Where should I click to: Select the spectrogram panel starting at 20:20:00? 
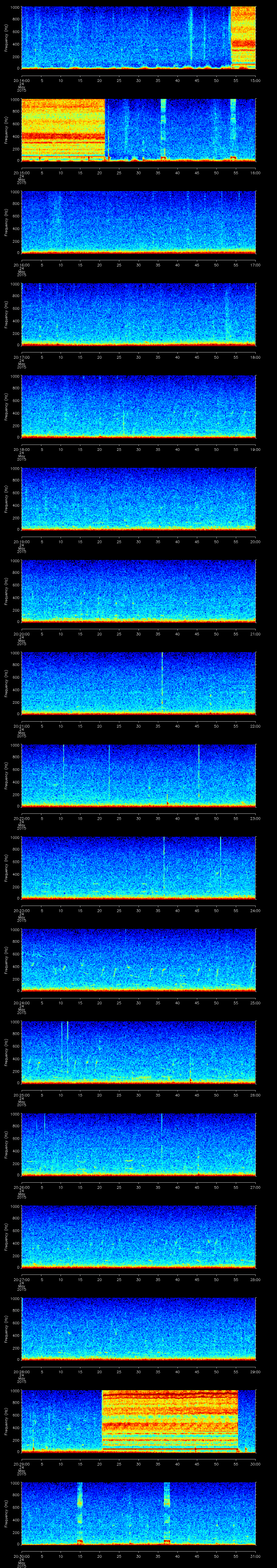[x=138, y=590]
